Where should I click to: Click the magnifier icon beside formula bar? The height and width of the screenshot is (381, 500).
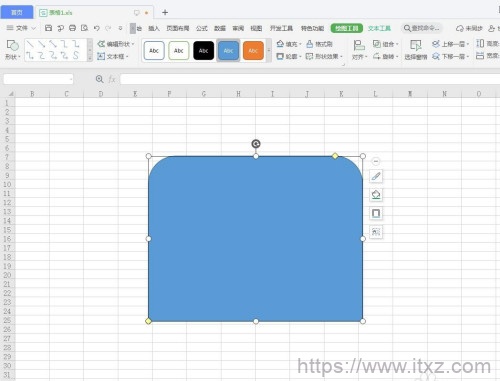pos(99,79)
